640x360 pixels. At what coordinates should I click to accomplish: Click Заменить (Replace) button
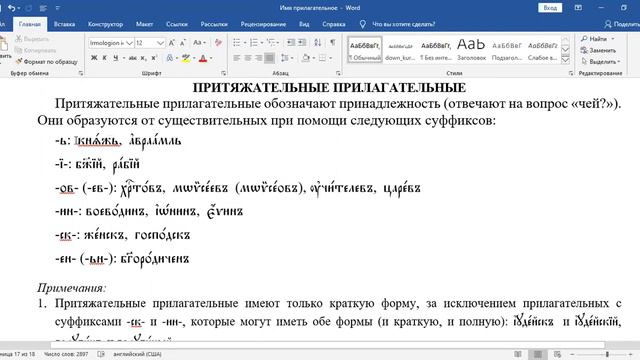(x=598, y=50)
